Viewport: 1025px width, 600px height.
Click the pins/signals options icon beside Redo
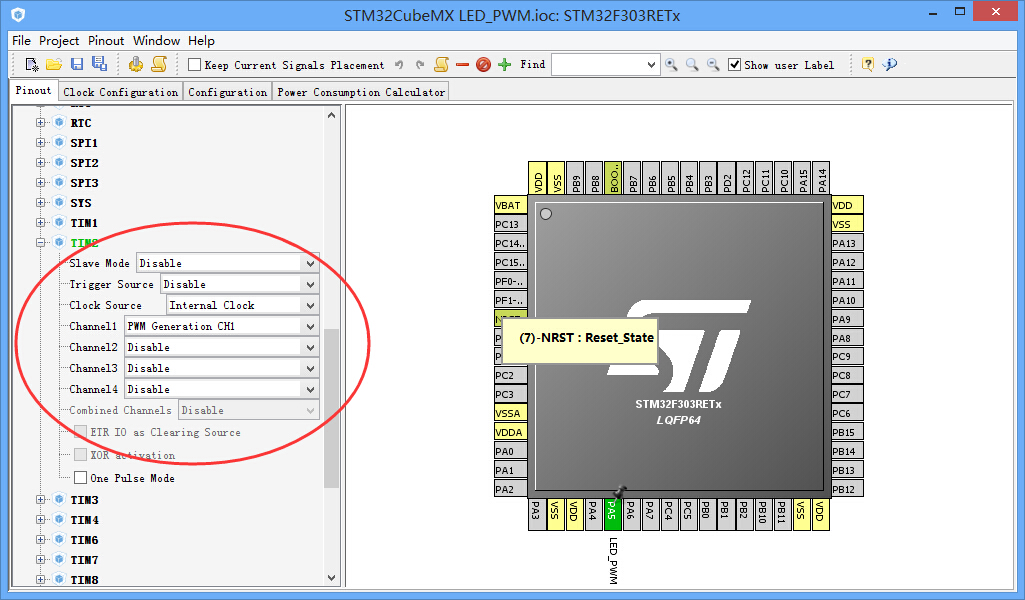click(x=441, y=64)
